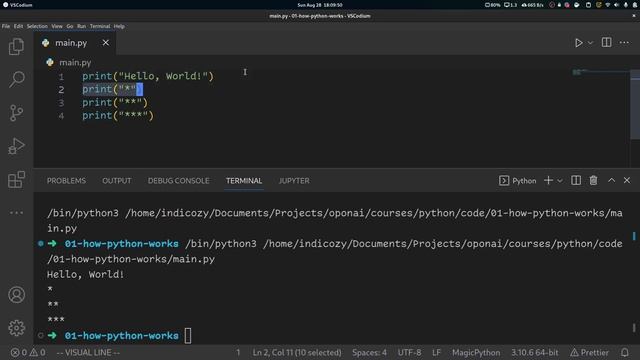640x360 pixels.
Task: Close the main.py editor tab
Action: pyautogui.click(x=106, y=42)
